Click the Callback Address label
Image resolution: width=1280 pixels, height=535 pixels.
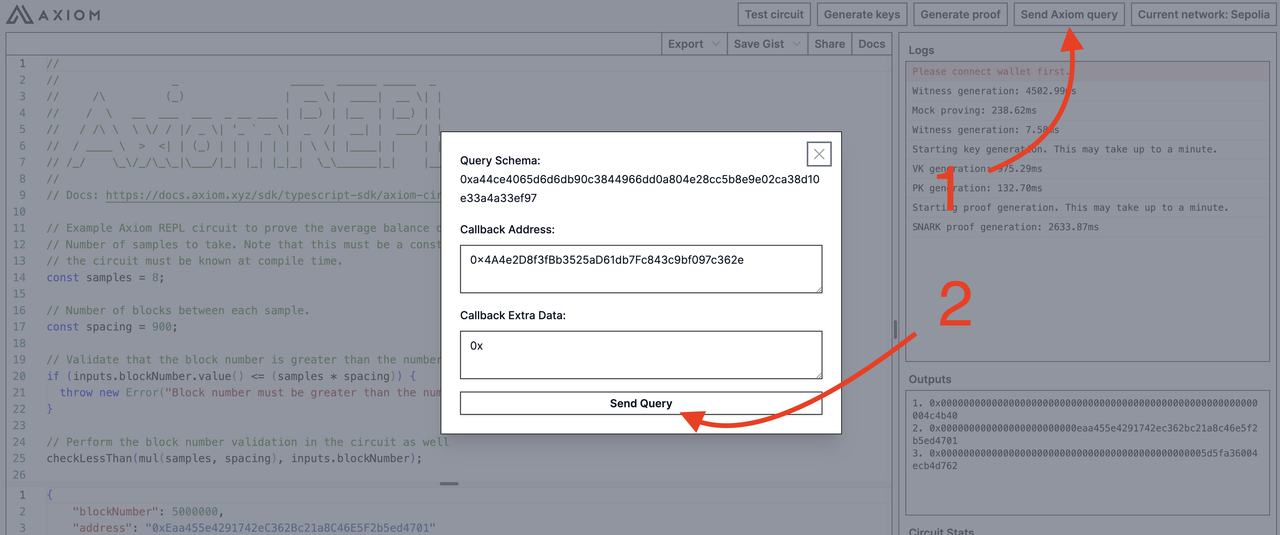[507, 229]
